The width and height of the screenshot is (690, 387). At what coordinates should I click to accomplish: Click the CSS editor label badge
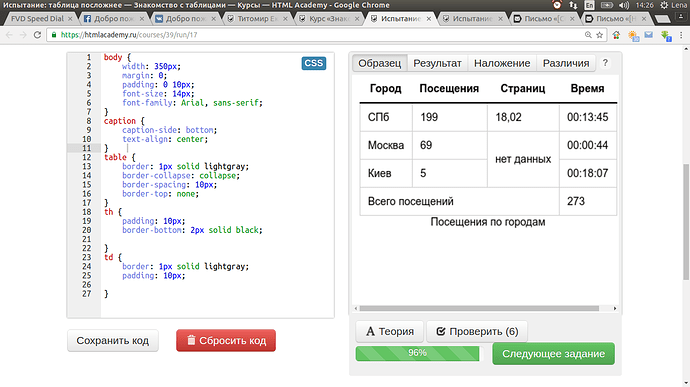[314, 63]
